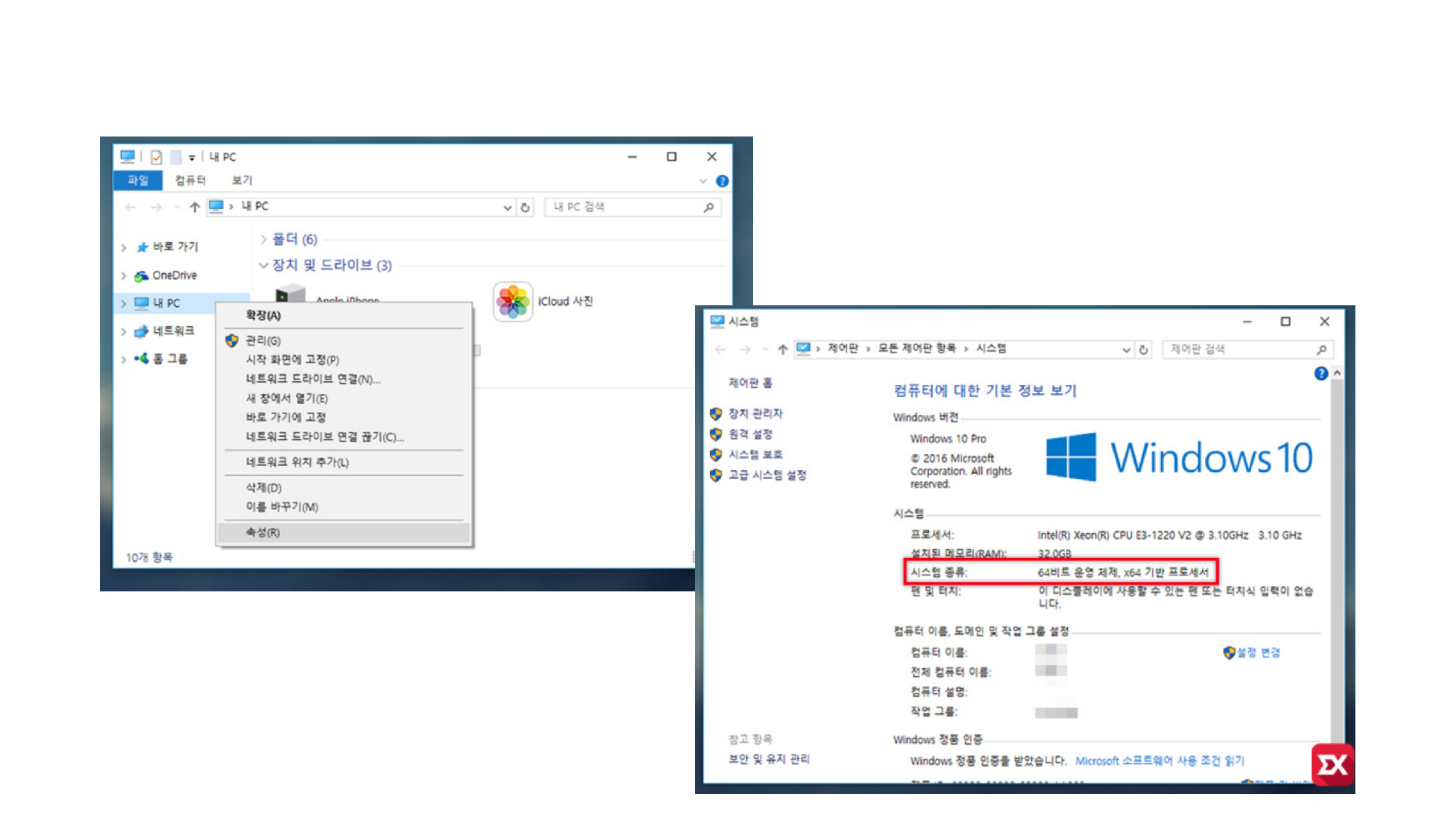Image resolution: width=1456 pixels, height=819 pixels.
Task: Open the 보기 ribbon tab
Action: tap(242, 180)
